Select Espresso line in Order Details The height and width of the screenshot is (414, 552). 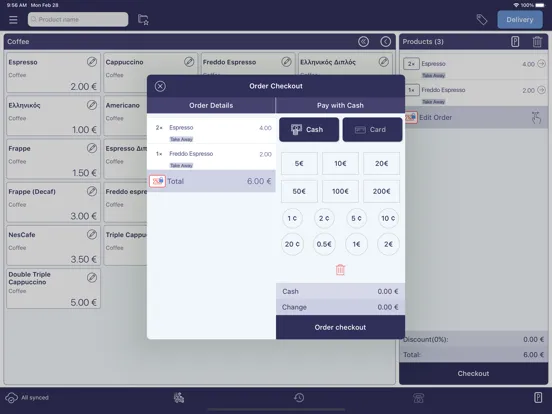pyautogui.click(x=211, y=131)
